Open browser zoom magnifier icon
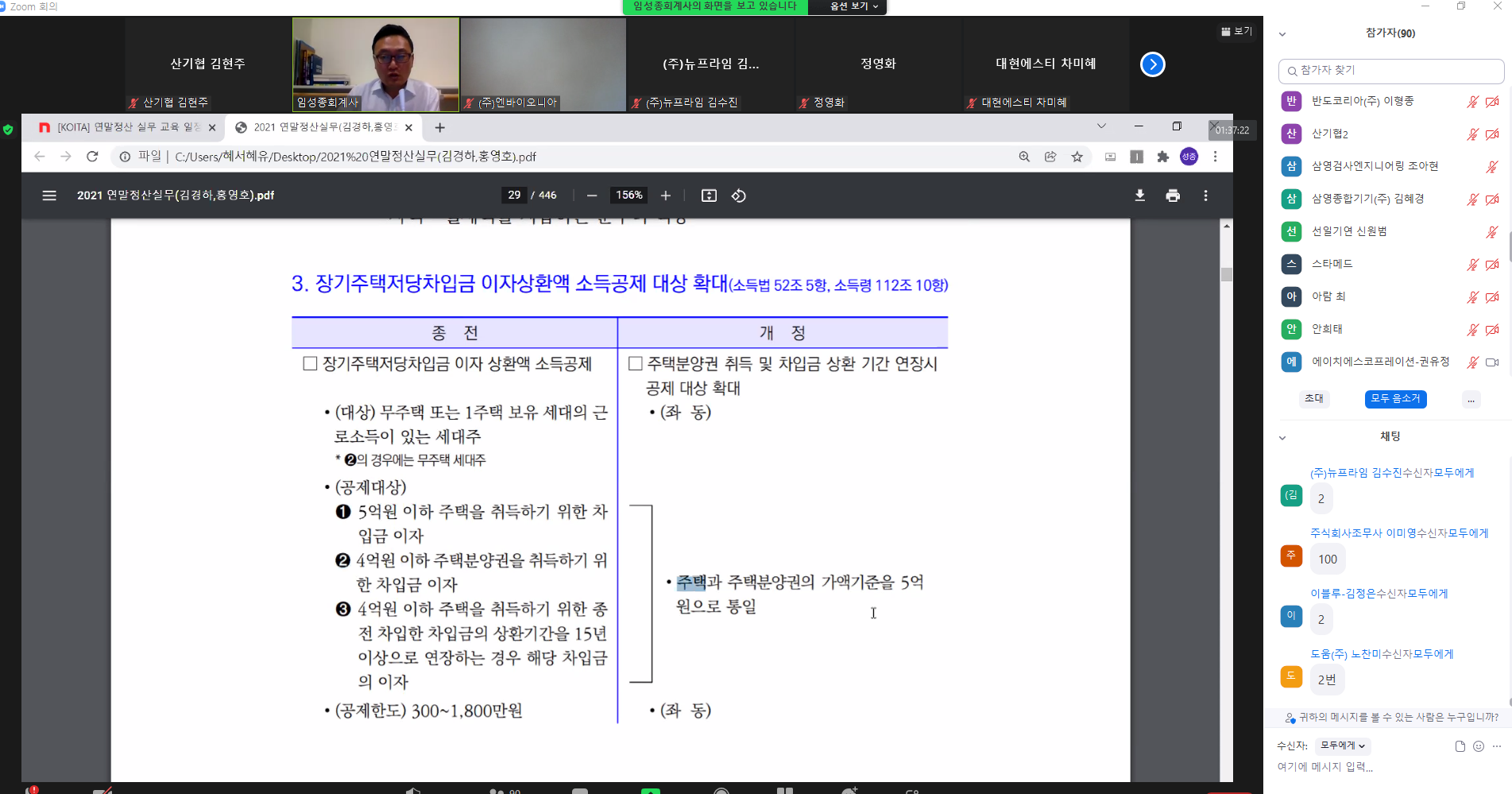The width and height of the screenshot is (1512, 794). (1024, 157)
